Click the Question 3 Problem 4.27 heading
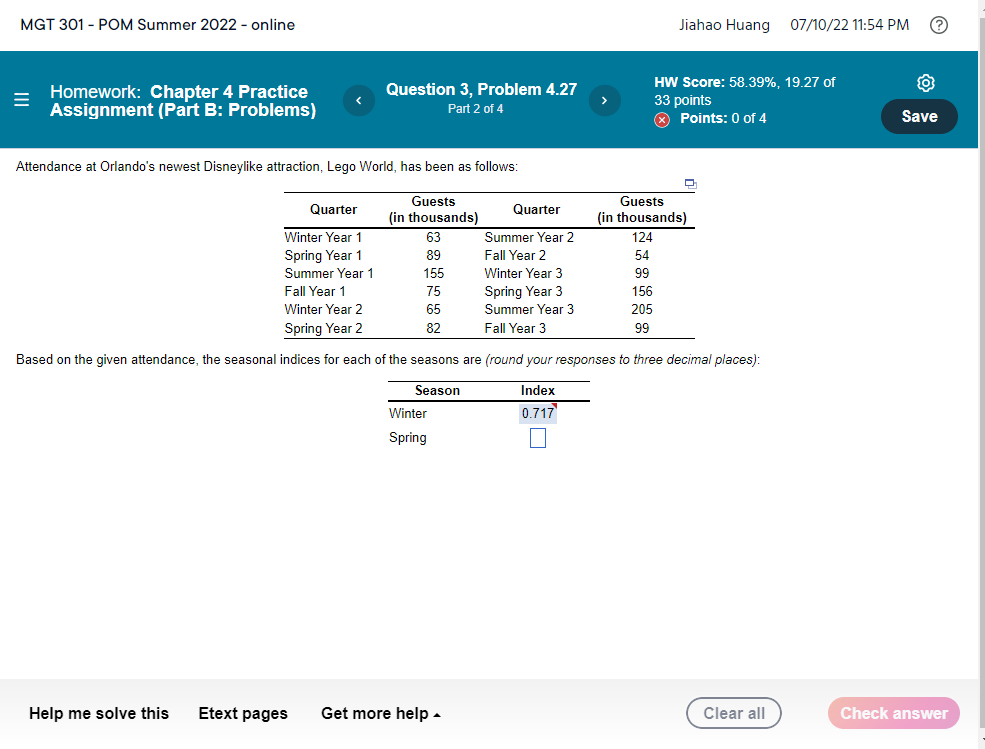The height and width of the screenshot is (749, 985). coord(481,89)
